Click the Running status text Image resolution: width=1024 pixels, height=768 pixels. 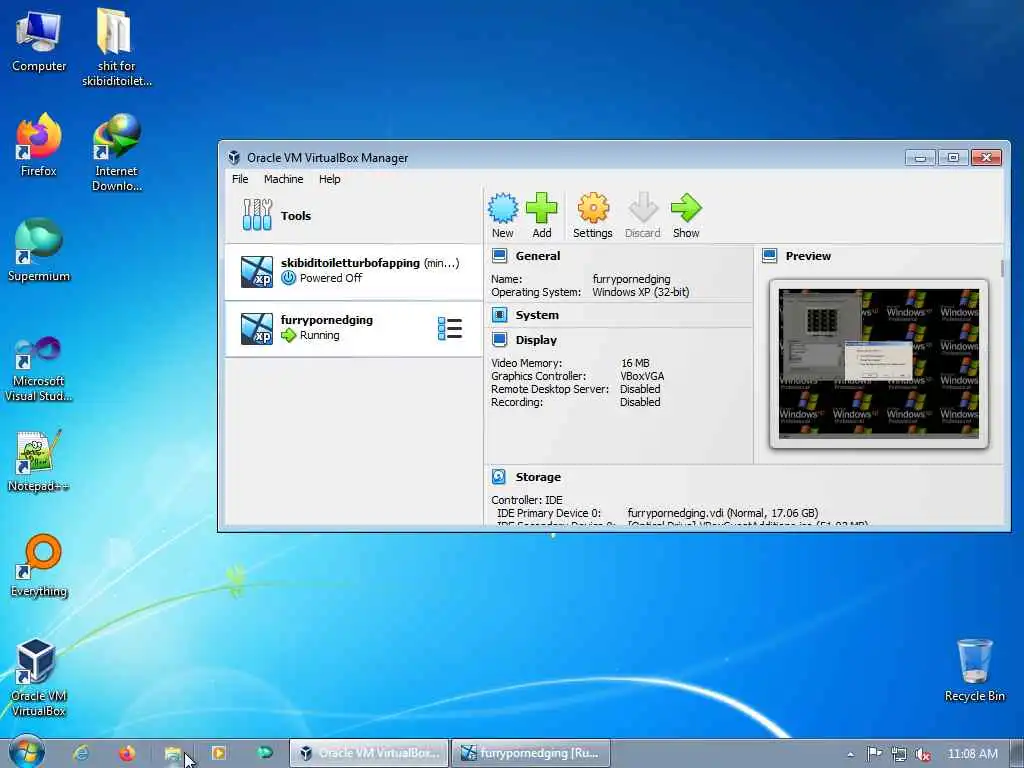(x=319, y=335)
